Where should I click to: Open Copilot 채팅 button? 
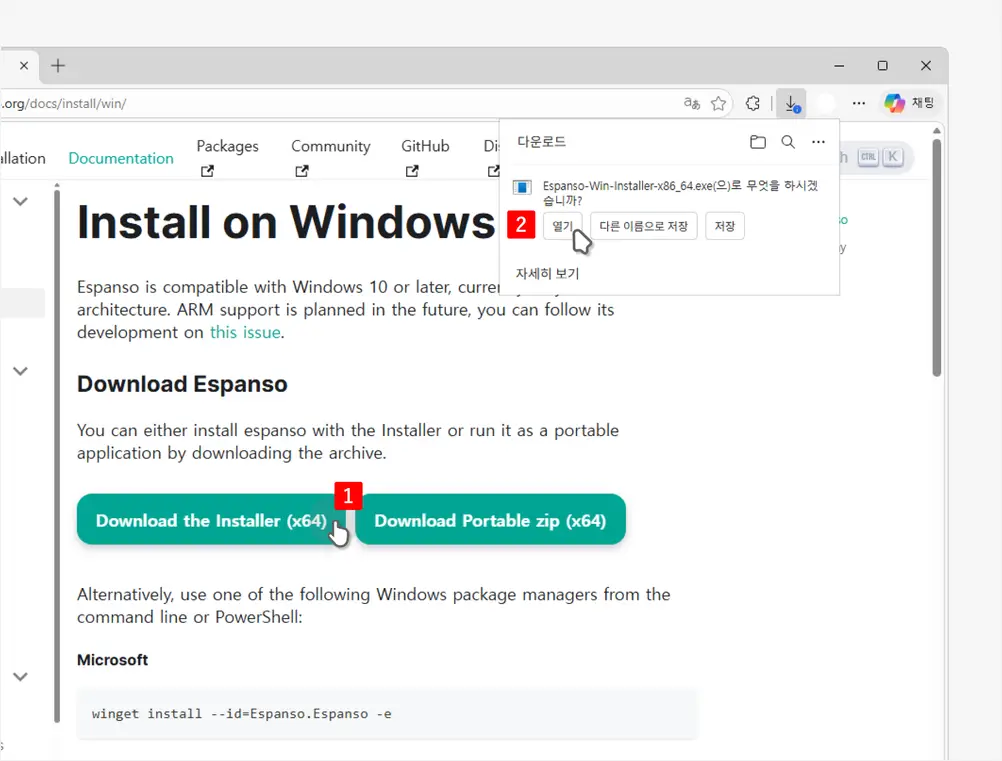tap(909, 103)
